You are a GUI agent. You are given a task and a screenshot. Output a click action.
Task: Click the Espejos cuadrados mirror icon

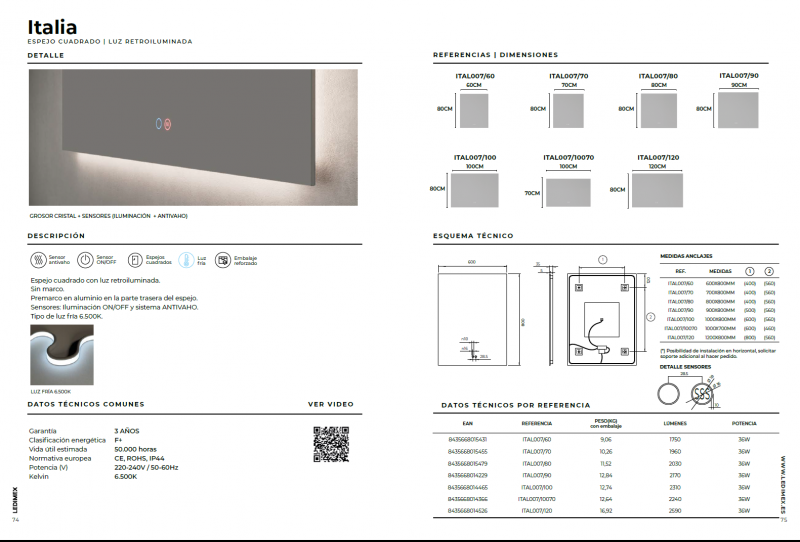click(x=136, y=259)
